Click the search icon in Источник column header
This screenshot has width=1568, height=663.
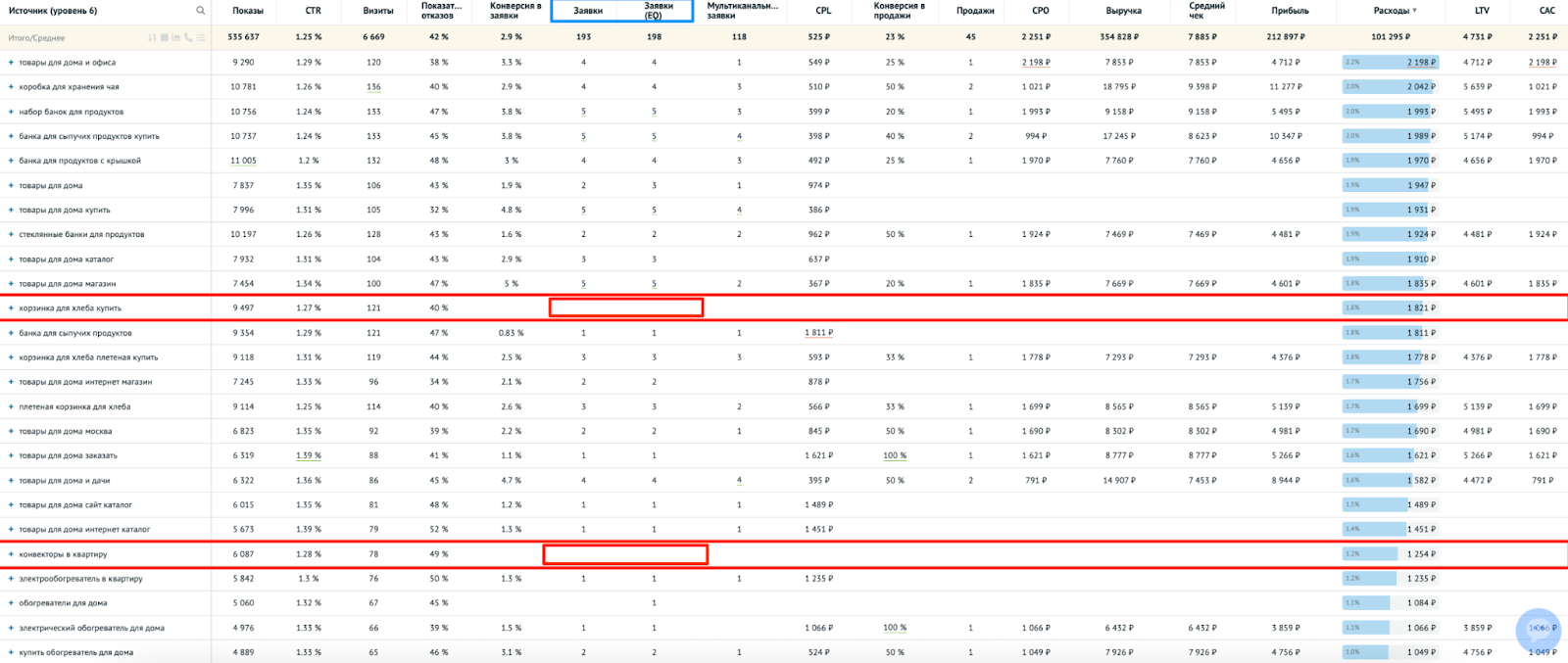click(x=200, y=11)
